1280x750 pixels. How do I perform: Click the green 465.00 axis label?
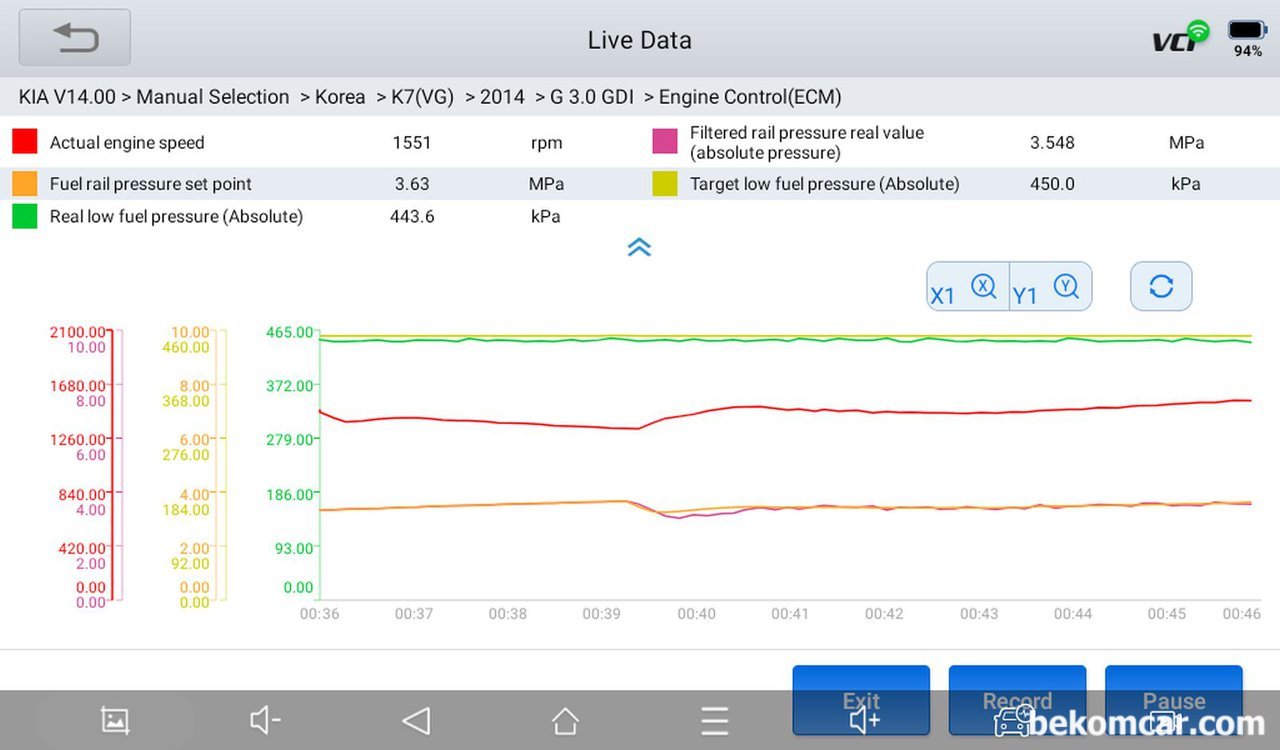pyautogui.click(x=289, y=332)
